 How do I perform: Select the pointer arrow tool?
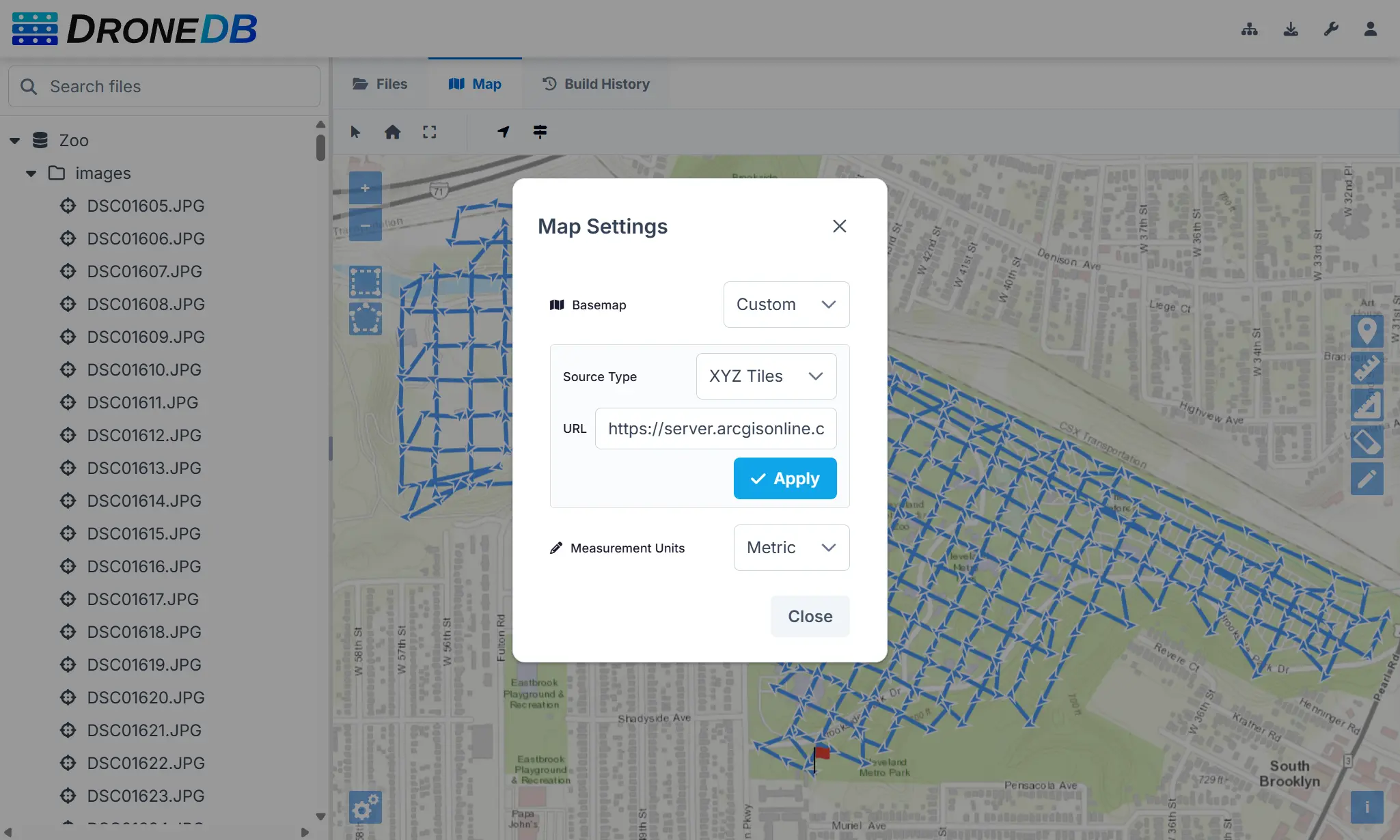(x=355, y=132)
